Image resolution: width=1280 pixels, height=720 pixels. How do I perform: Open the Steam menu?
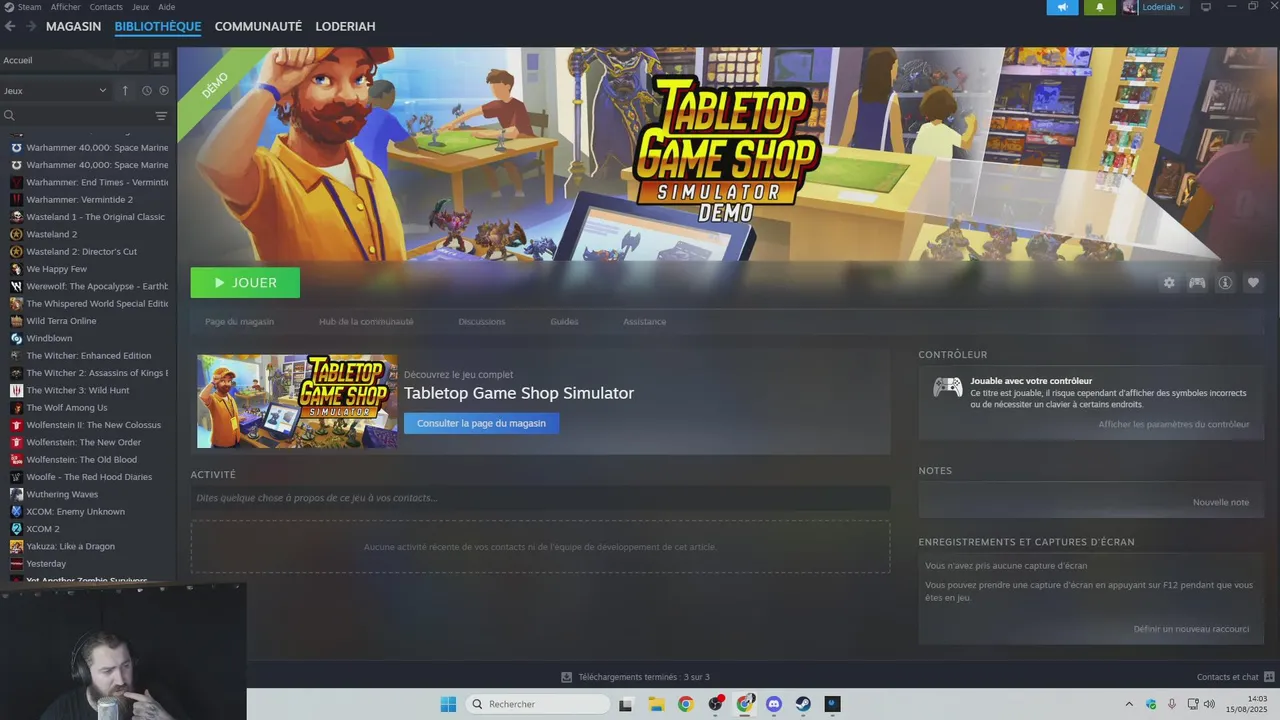click(x=23, y=7)
